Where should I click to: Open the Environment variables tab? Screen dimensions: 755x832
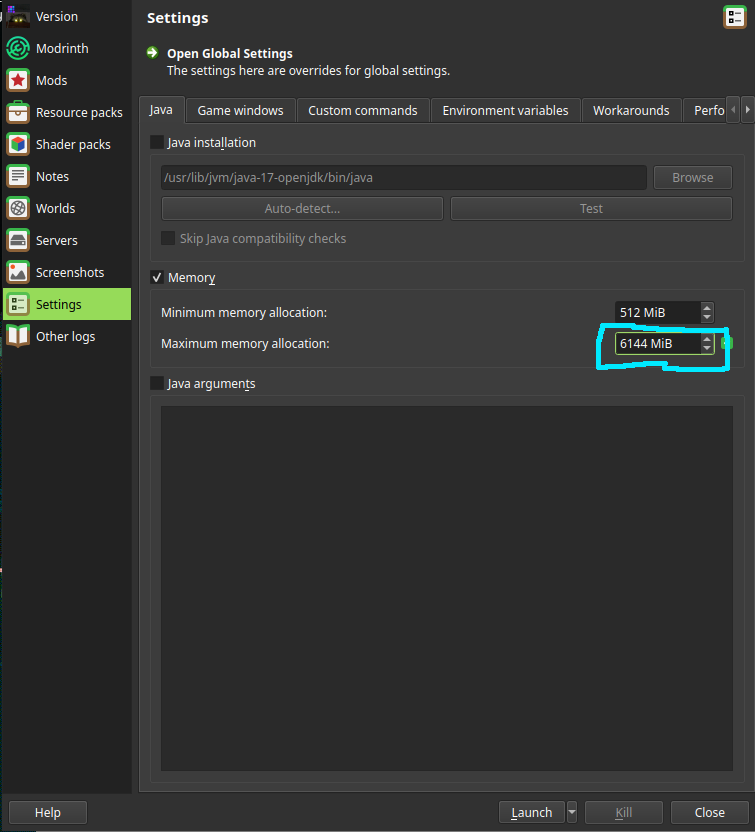(505, 110)
